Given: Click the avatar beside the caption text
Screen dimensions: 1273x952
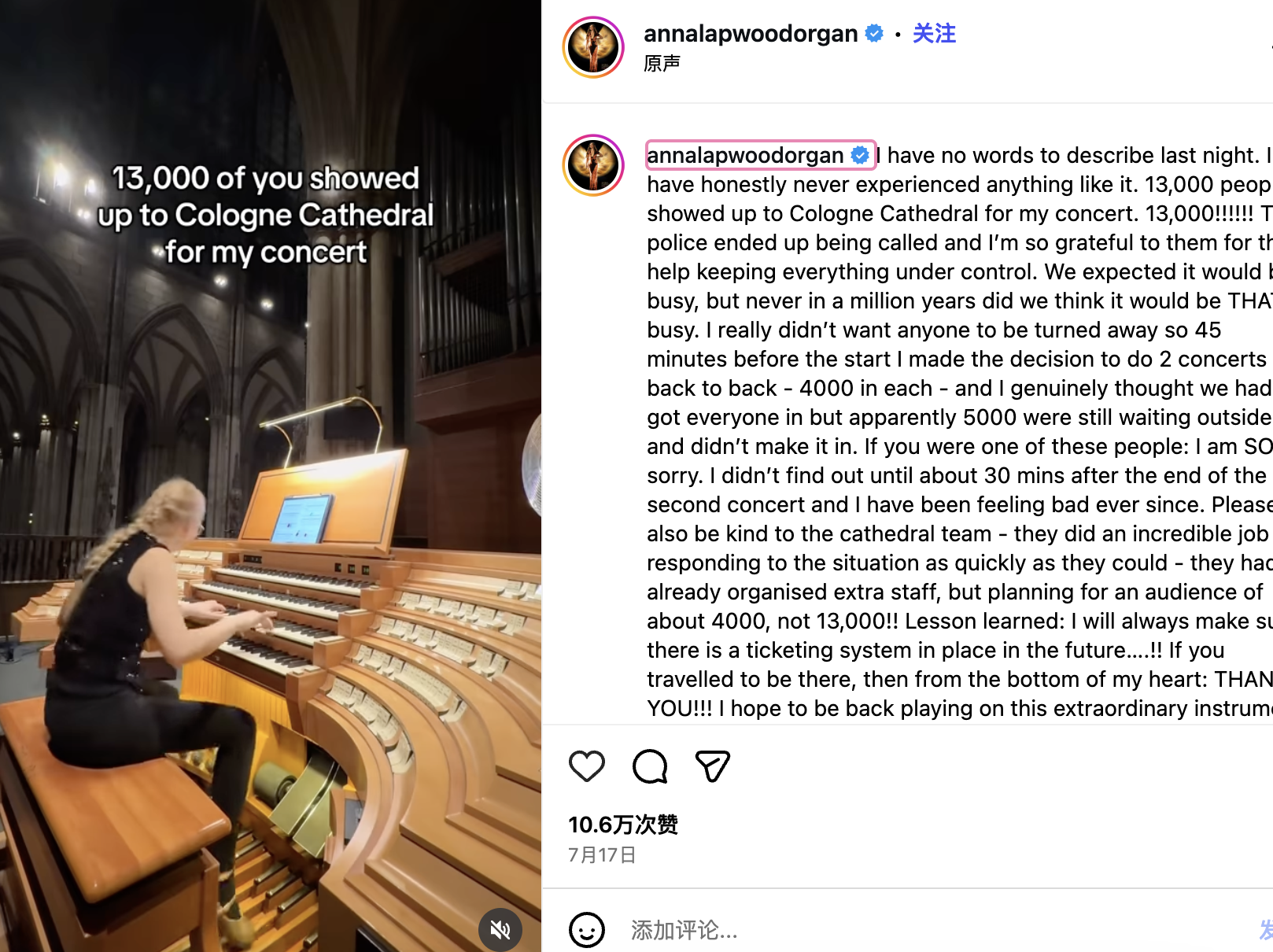Looking at the screenshot, I should [593, 165].
